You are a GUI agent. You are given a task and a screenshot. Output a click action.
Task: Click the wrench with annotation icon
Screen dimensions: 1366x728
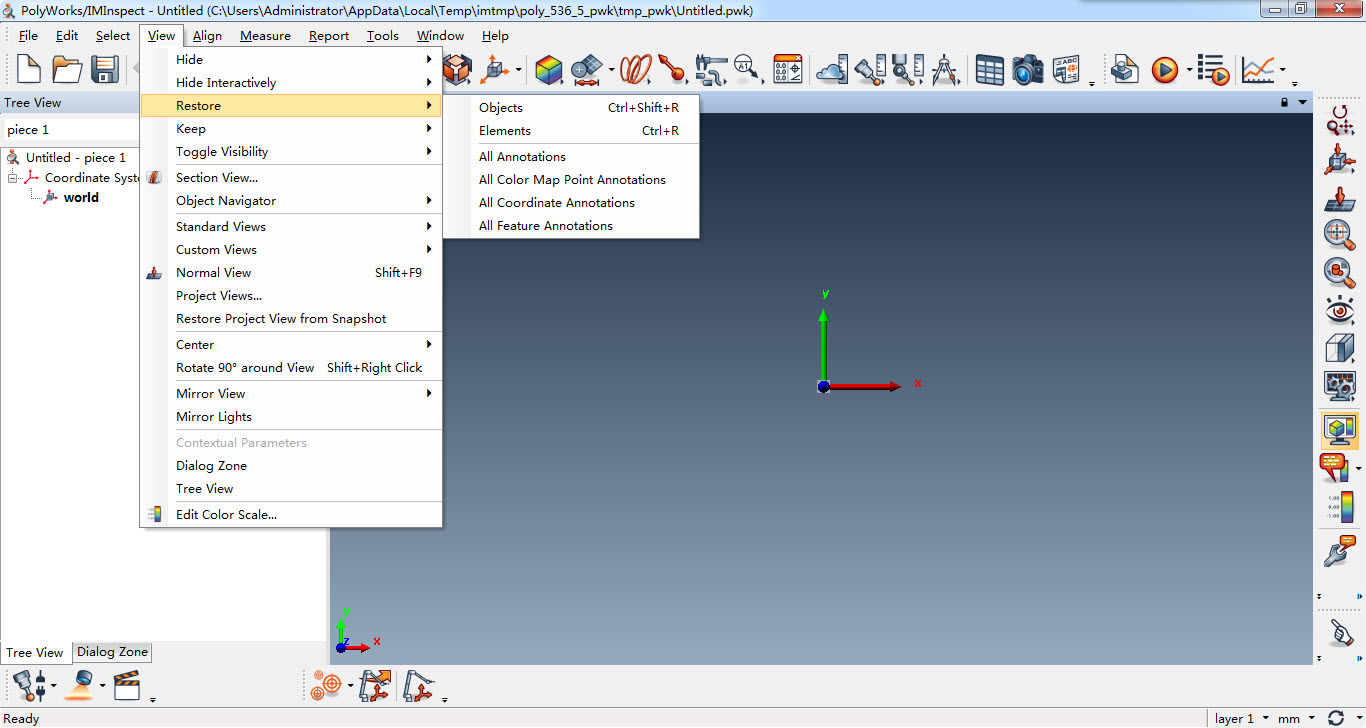pos(1338,552)
